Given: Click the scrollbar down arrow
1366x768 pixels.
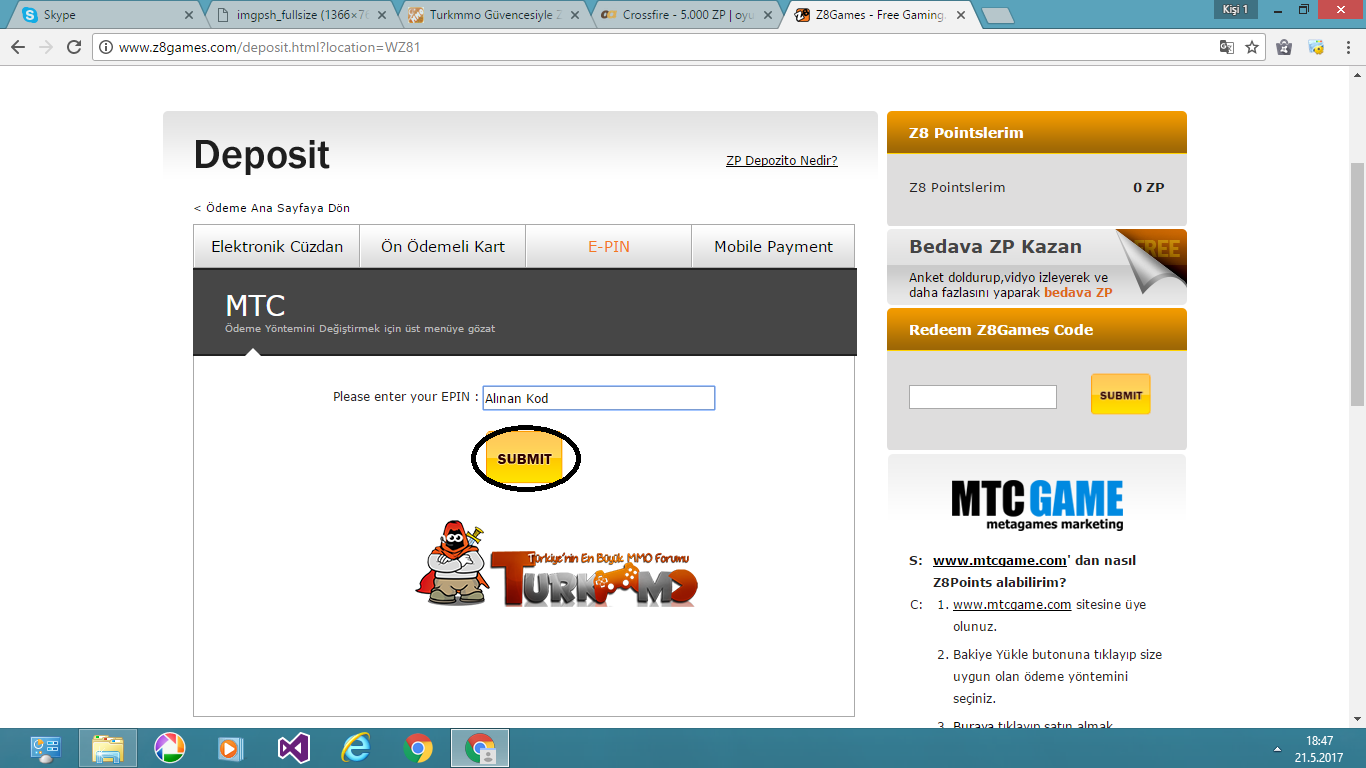Looking at the screenshot, I should pos(1358,720).
